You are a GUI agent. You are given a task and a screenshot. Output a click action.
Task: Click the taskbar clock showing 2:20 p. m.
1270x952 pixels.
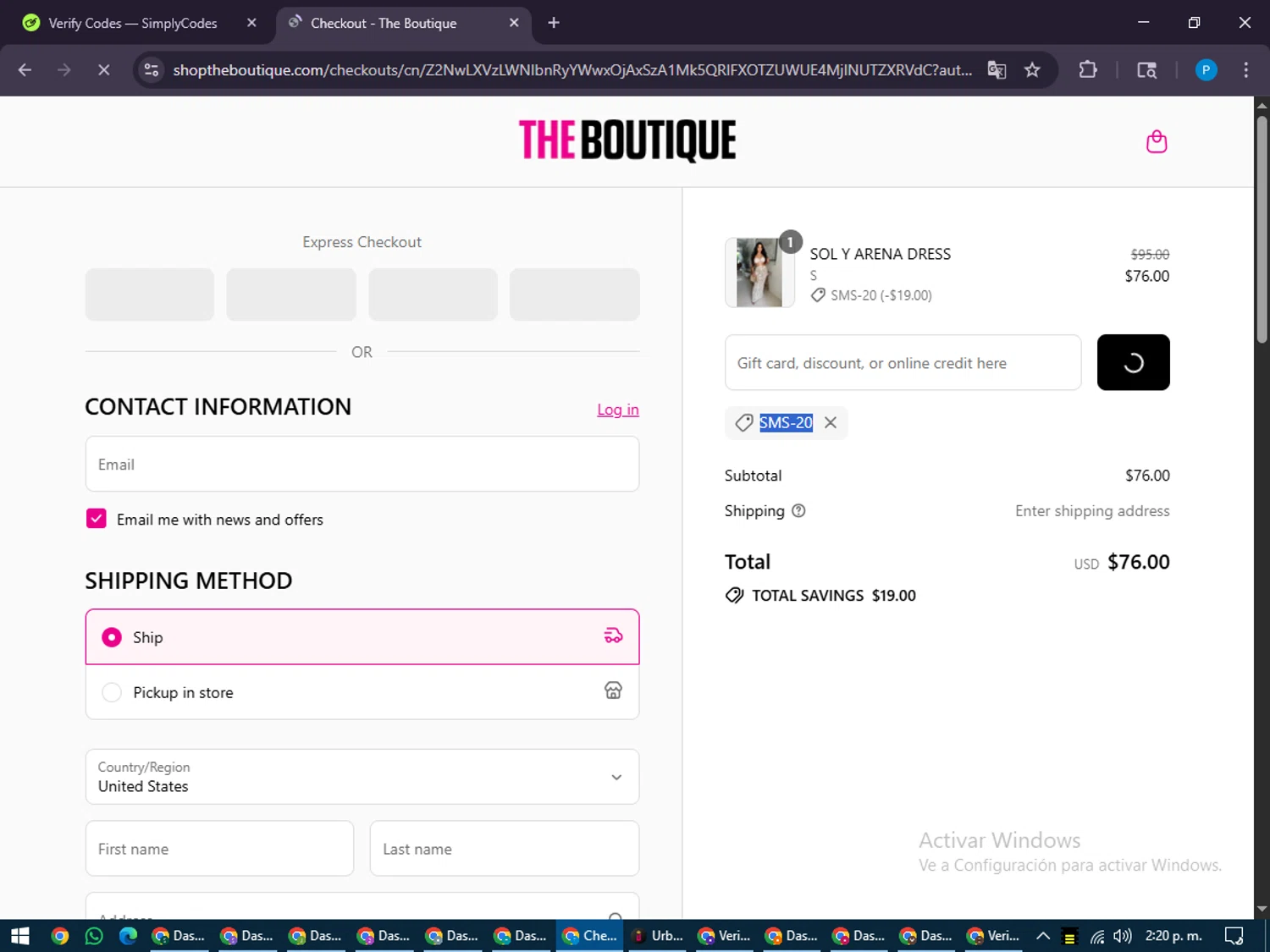tap(1173, 936)
